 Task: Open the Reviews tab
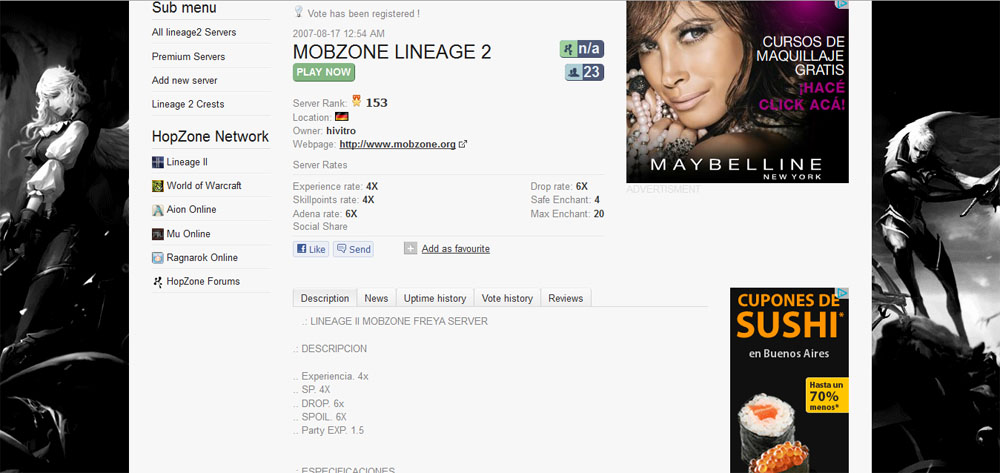point(566,298)
